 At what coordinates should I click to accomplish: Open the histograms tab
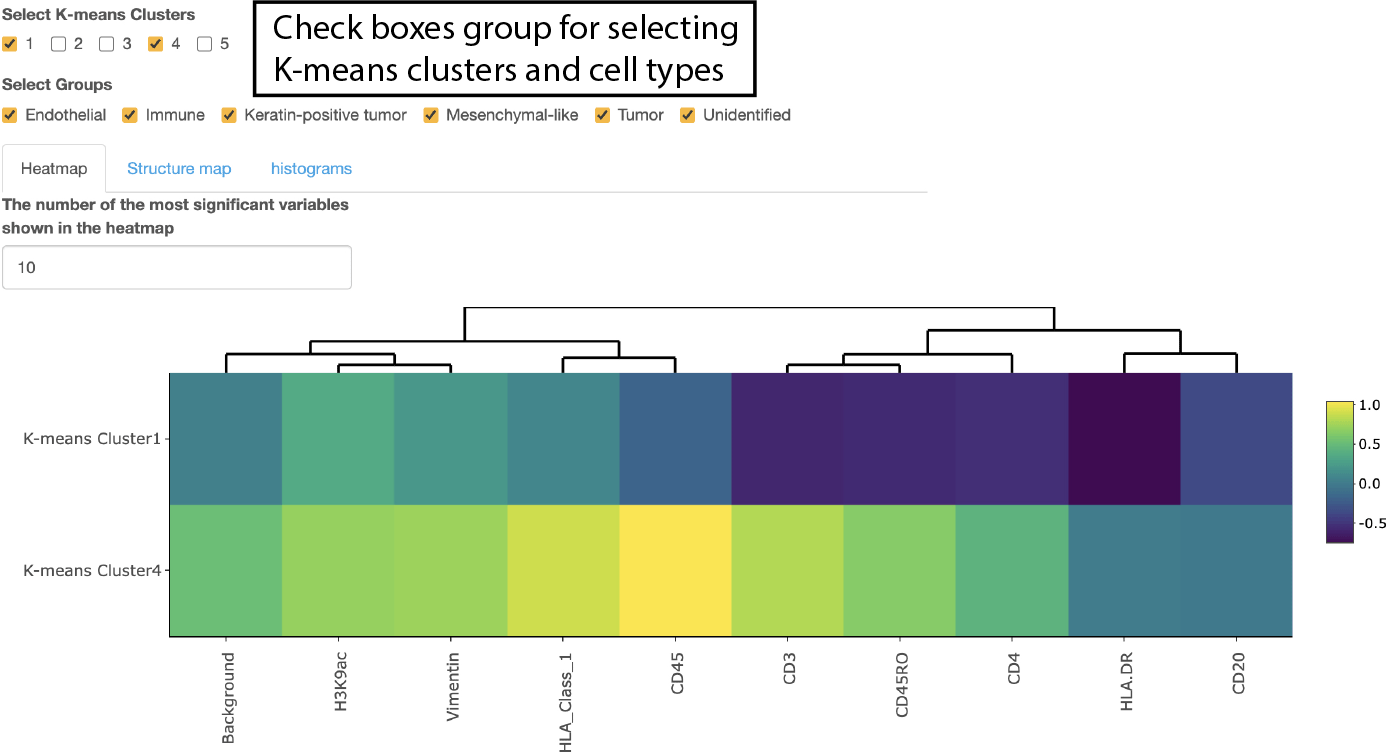[311, 168]
